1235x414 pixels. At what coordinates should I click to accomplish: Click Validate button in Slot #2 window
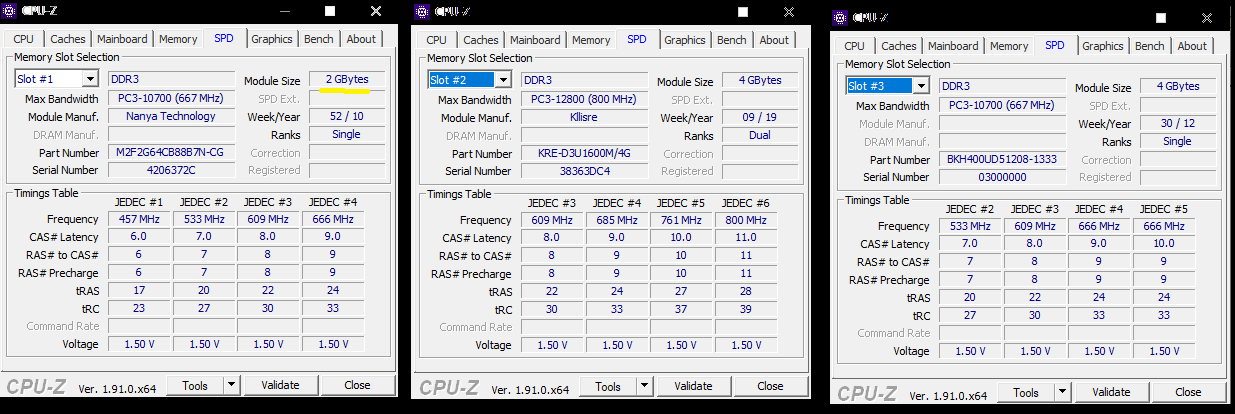[693, 386]
